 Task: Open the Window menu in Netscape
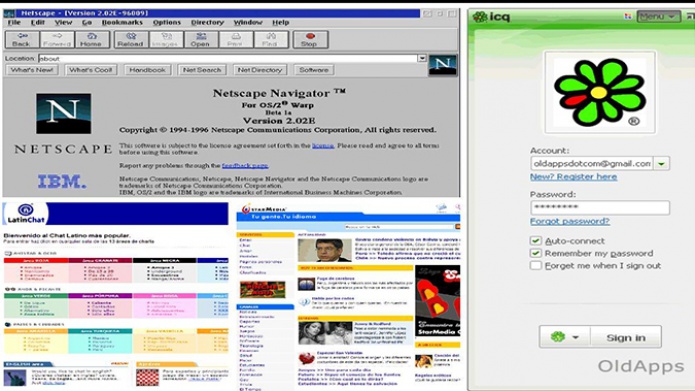(248, 22)
